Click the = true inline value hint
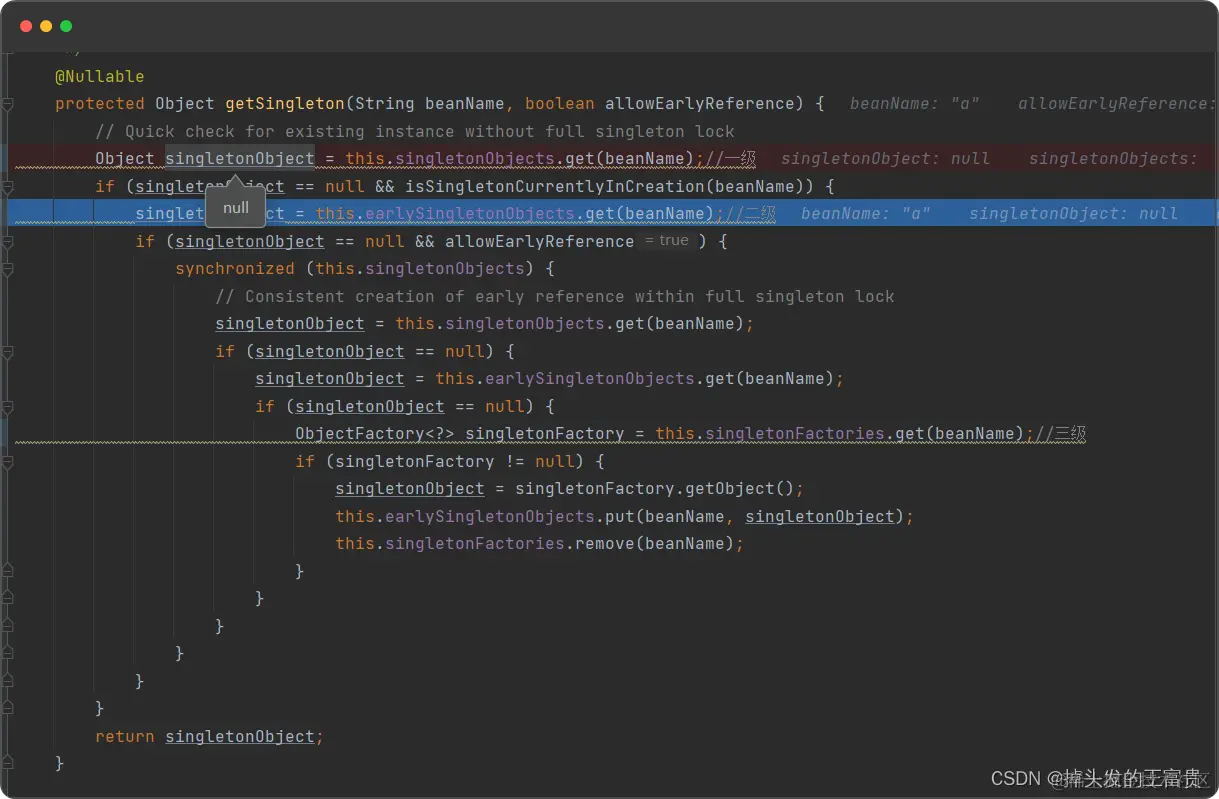 (666, 241)
